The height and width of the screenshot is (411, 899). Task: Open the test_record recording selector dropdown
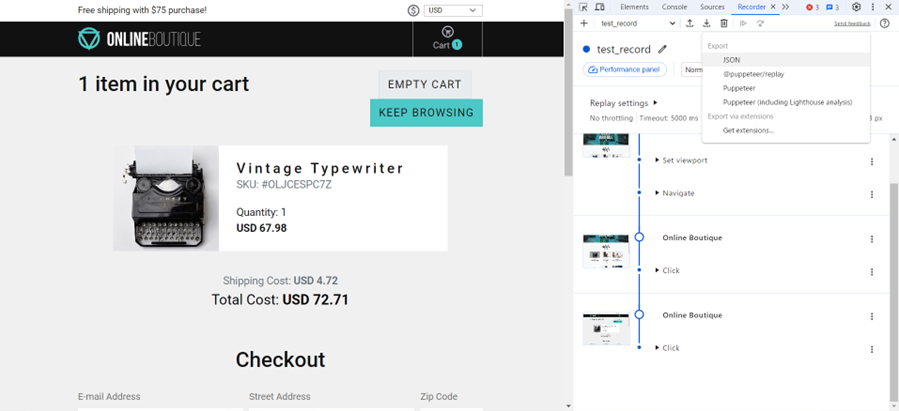click(x=638, y=23)
